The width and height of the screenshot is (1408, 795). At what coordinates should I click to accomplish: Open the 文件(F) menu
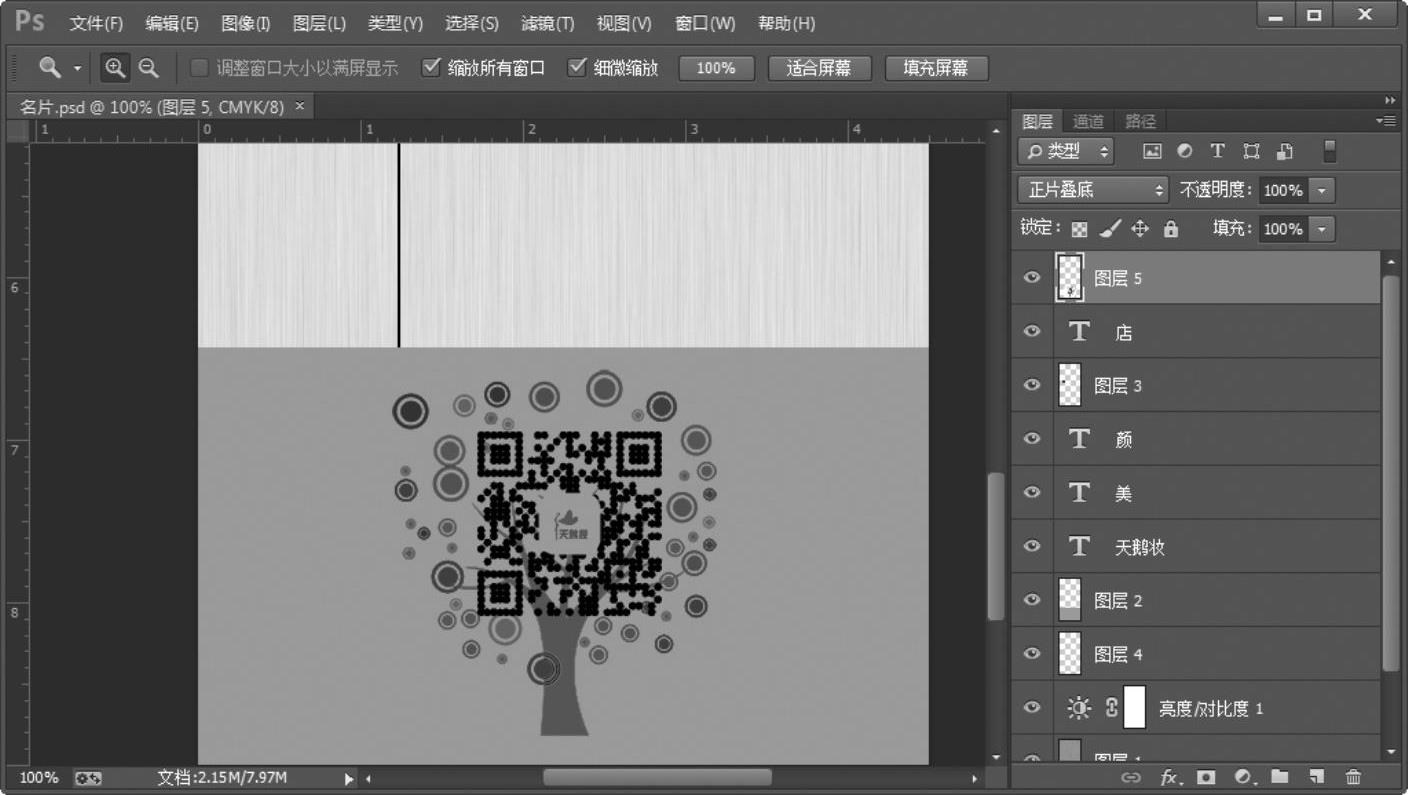tap(96, 23)
